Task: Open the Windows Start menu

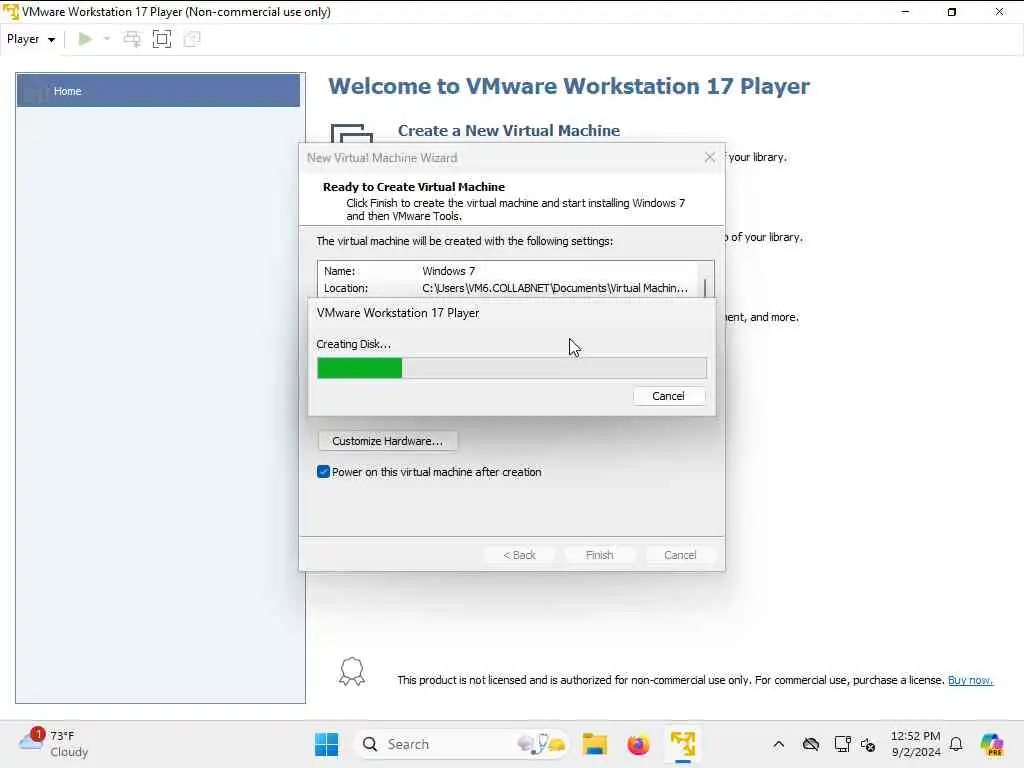Action: click(x=327, y=744)
